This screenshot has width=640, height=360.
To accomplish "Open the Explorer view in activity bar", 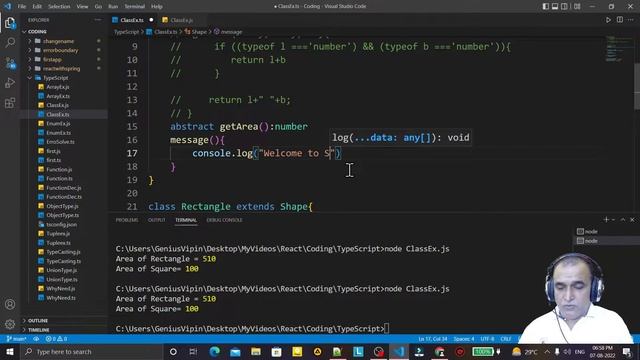I will tap(10, 23).
